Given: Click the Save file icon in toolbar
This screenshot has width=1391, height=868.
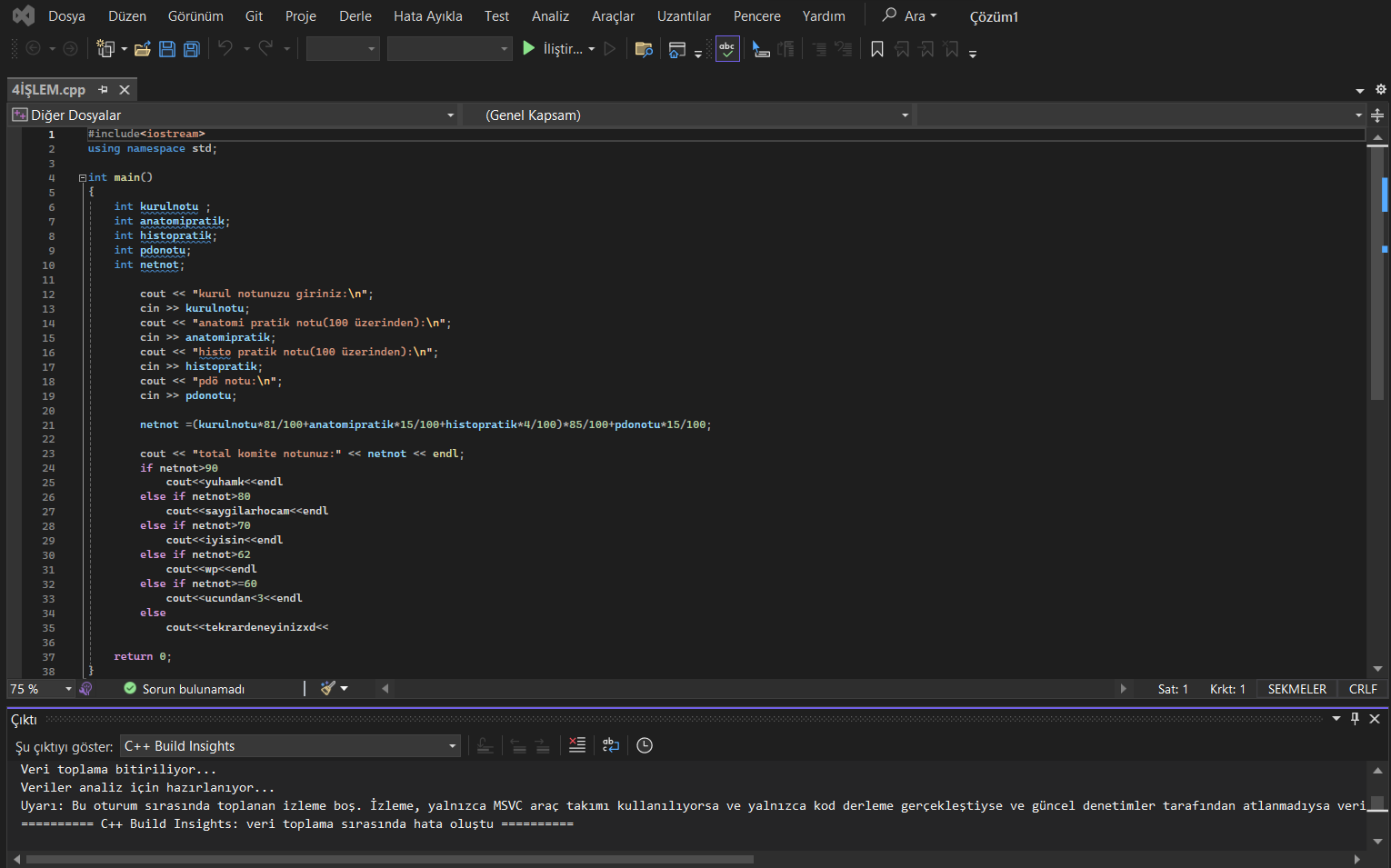Looking at the screenshot, I should coord(167,49).
